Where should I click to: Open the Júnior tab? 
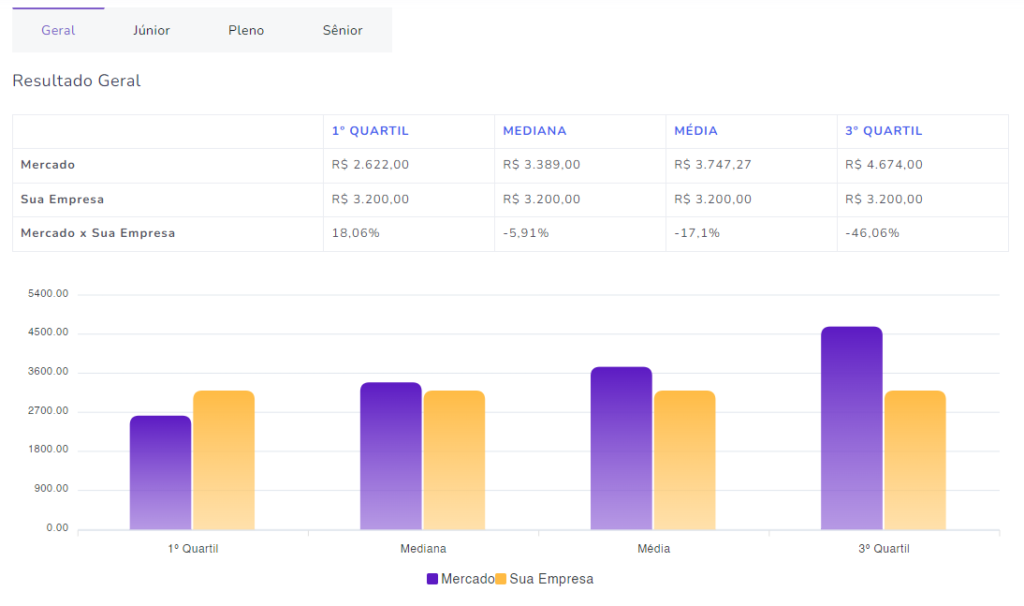151,30
